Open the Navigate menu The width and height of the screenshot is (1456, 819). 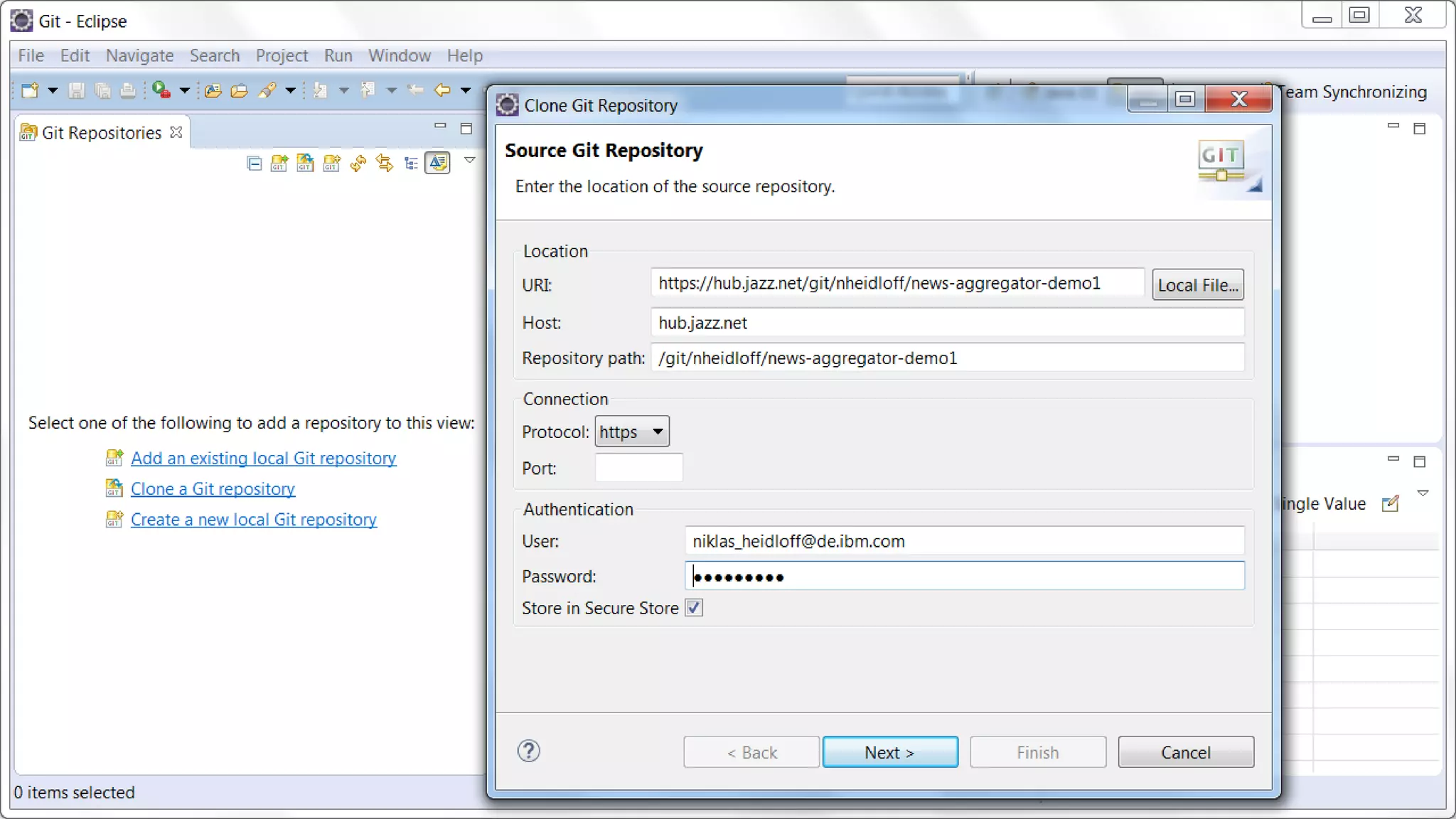pyautogui.click(x=139, y=55)
